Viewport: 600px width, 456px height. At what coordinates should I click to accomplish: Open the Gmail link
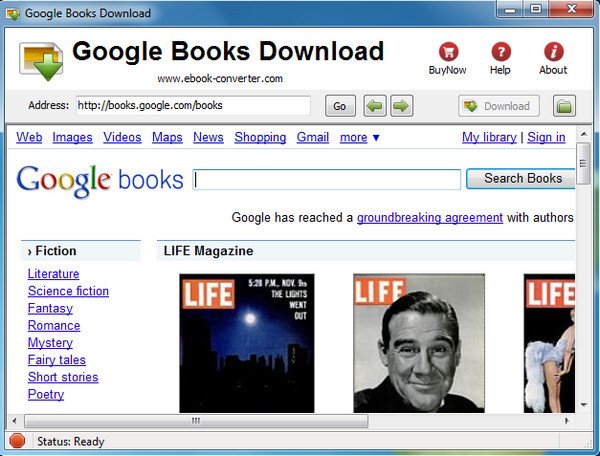(313, 137)
